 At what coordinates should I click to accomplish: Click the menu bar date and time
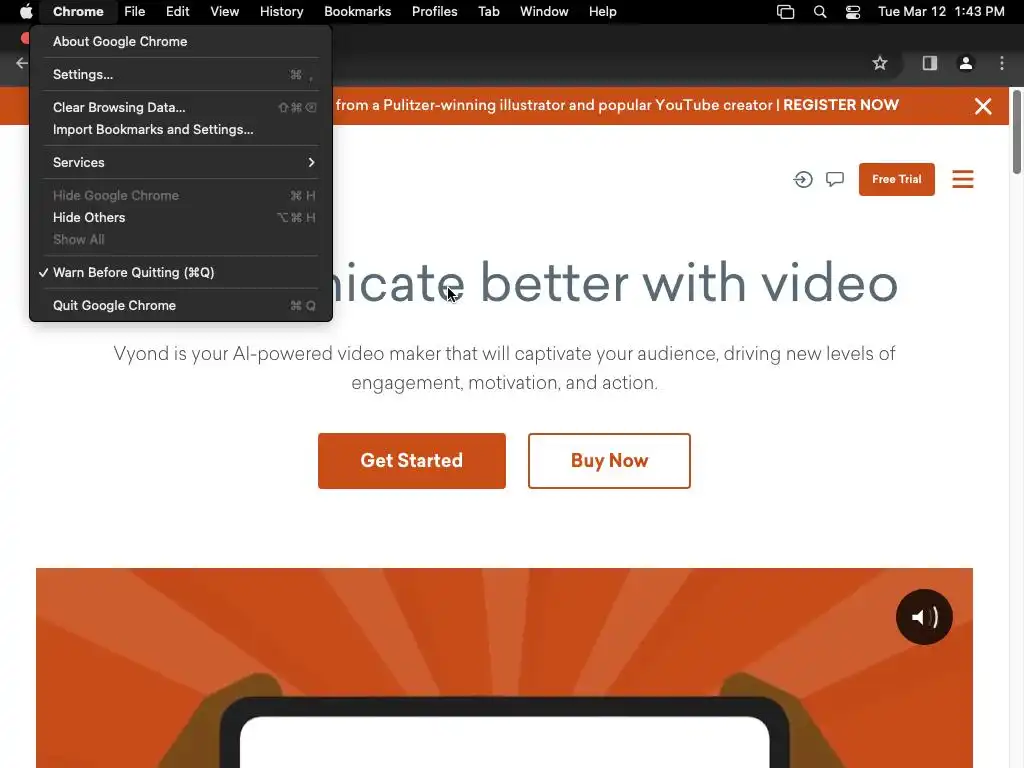point(941,12)
